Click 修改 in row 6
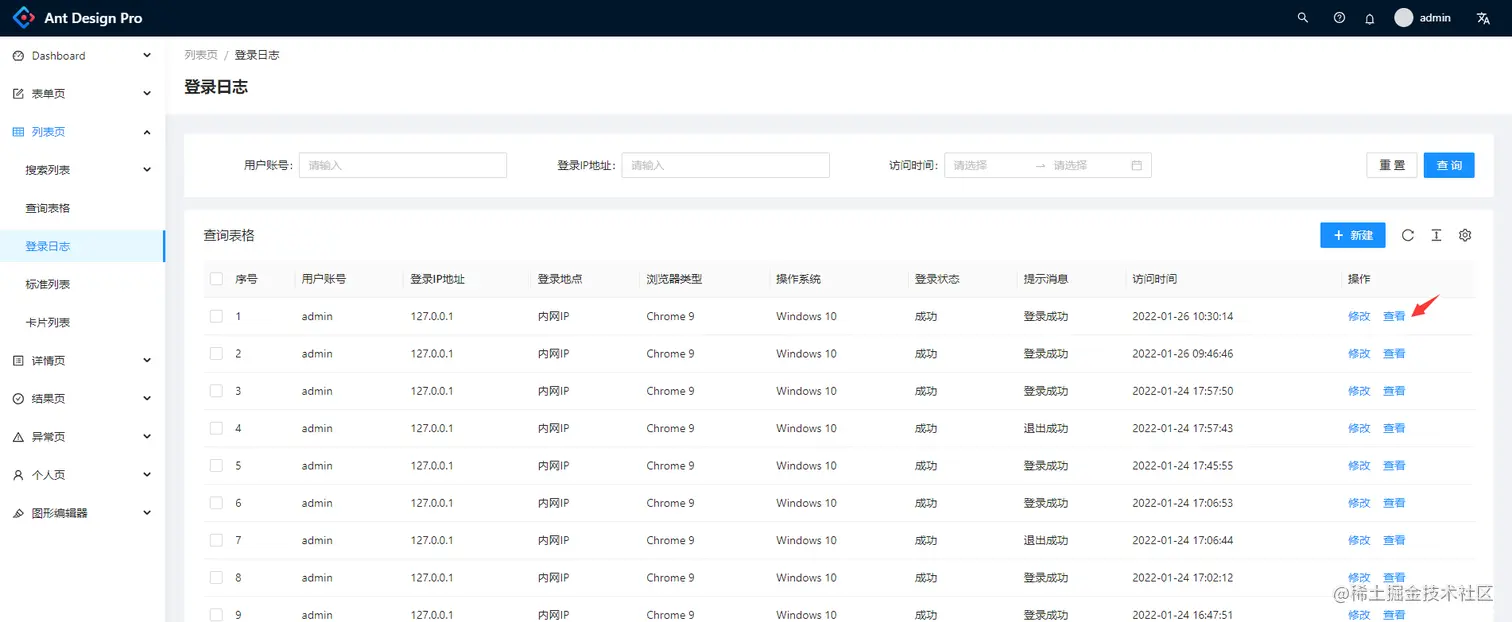Screen dimensions: 1512x622 [1359, 503]
